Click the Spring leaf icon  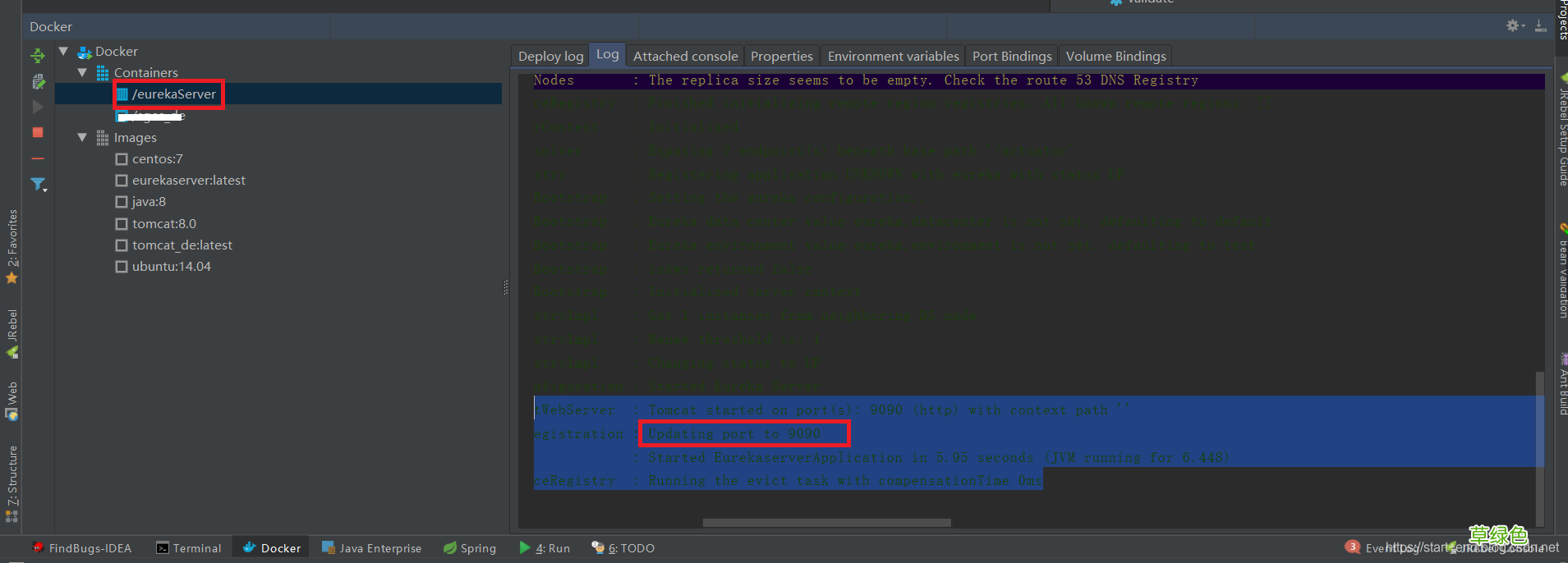click(449, 547)
